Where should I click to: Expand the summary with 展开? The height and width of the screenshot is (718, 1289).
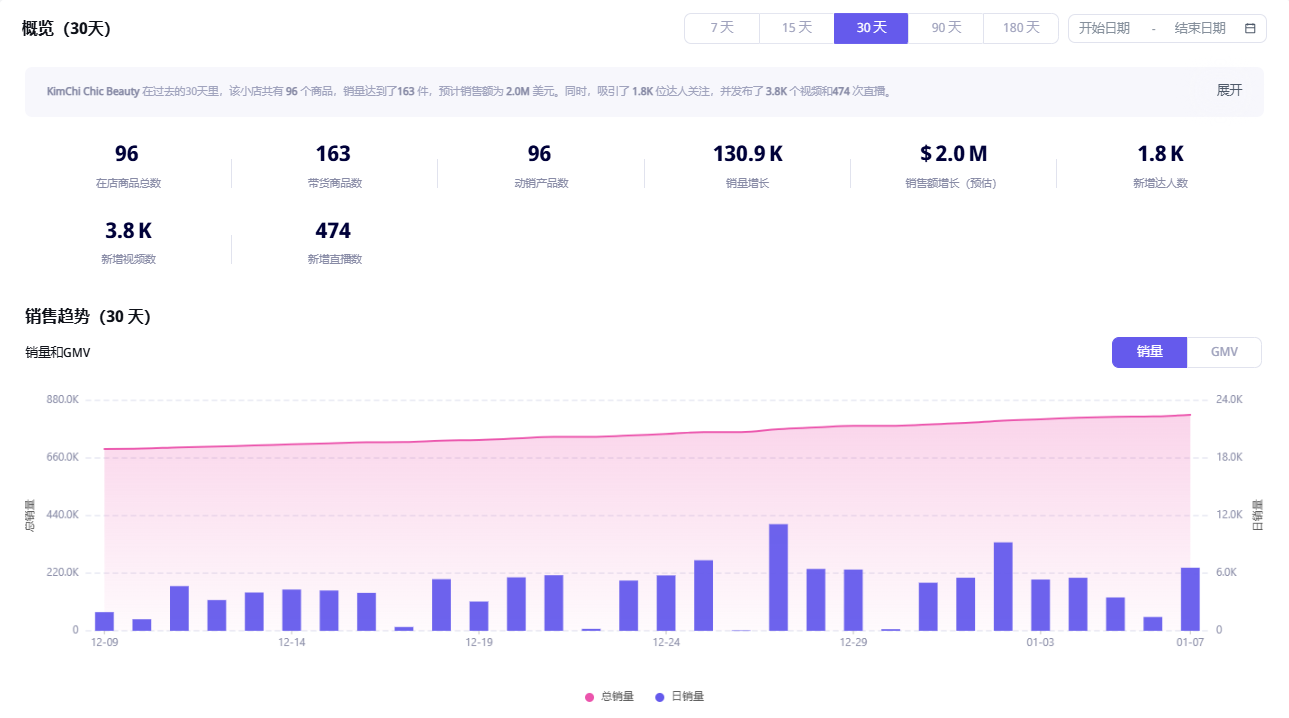point(1229,90)
